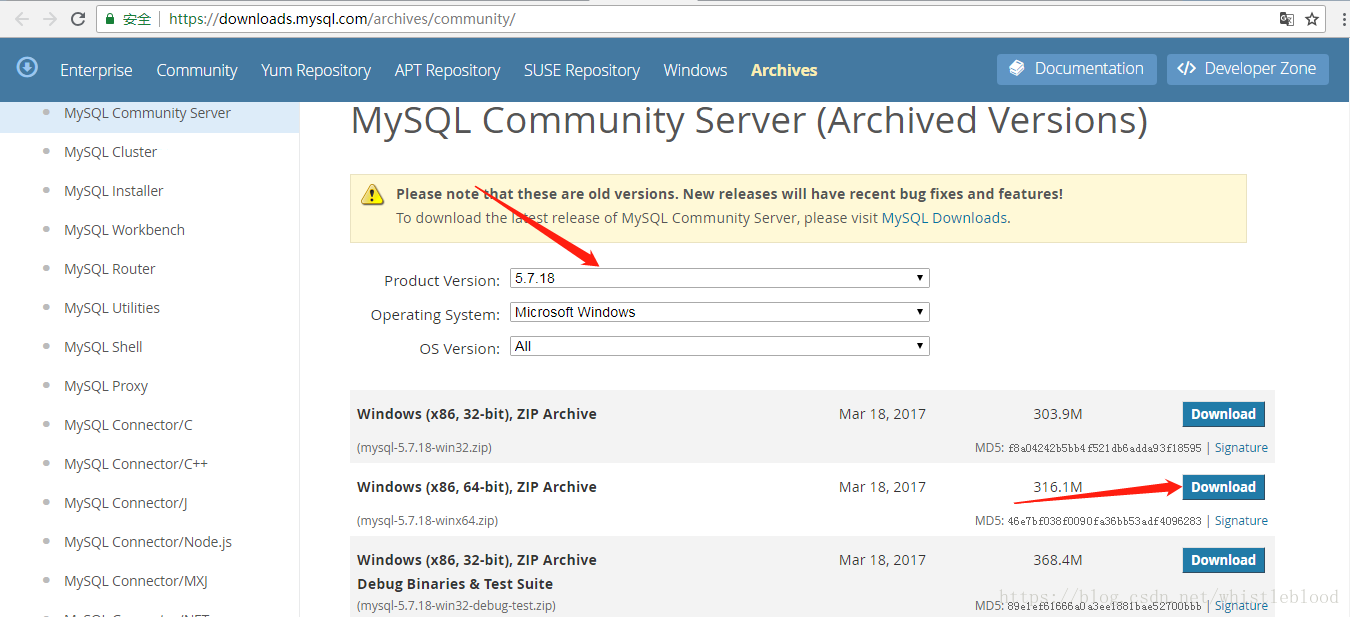Click the page heading MySQL Community Server (Archived Versions)
The image size is (1350, 617).
[749, 121]
